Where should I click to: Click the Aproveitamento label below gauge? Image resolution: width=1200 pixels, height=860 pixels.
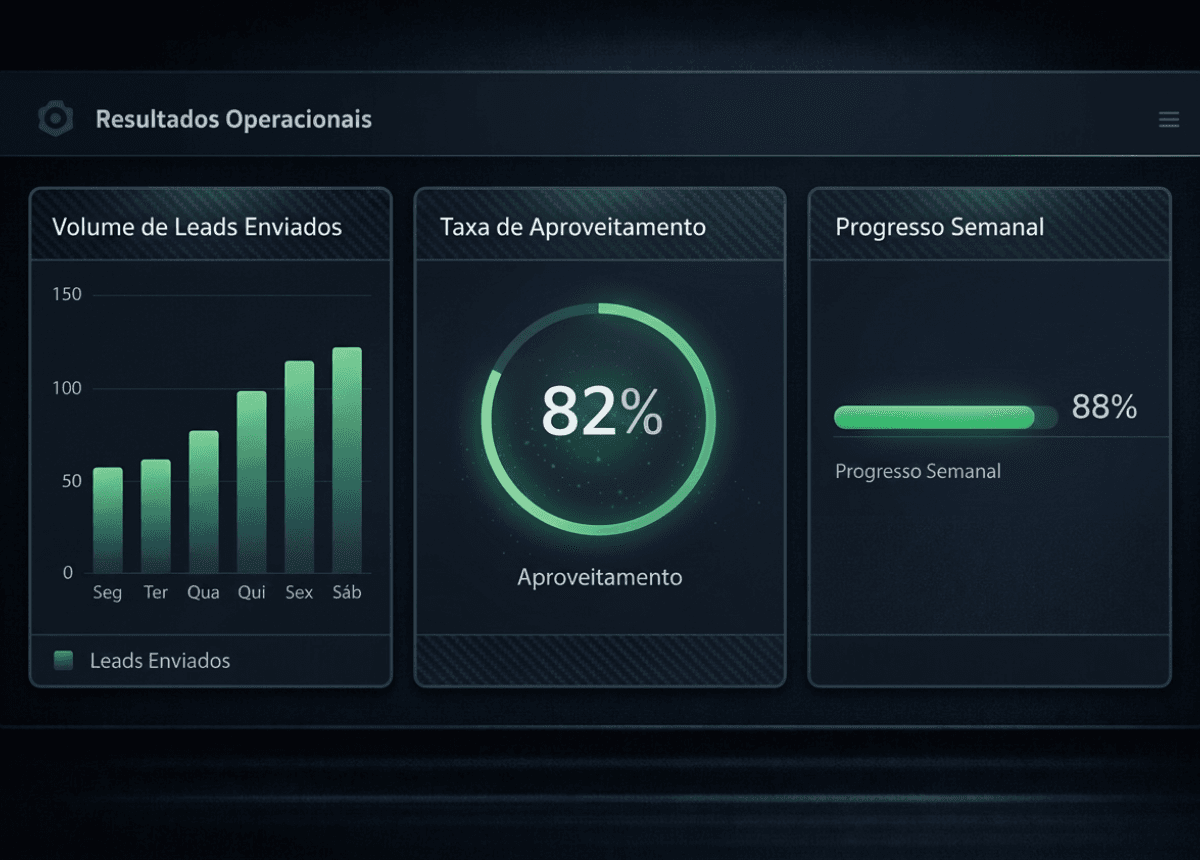600,577
